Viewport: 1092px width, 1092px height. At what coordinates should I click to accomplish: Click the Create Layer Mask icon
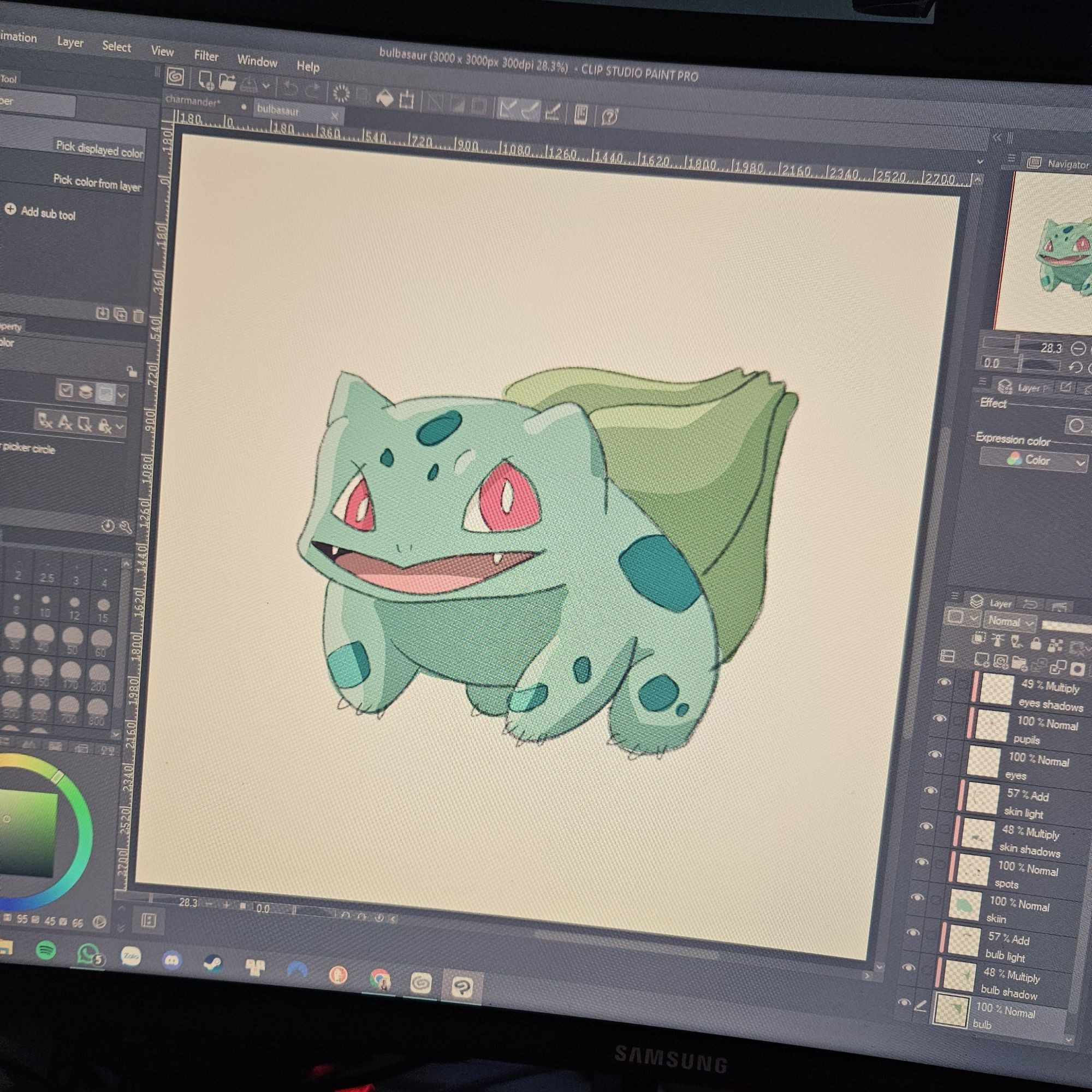point(1078,670)
